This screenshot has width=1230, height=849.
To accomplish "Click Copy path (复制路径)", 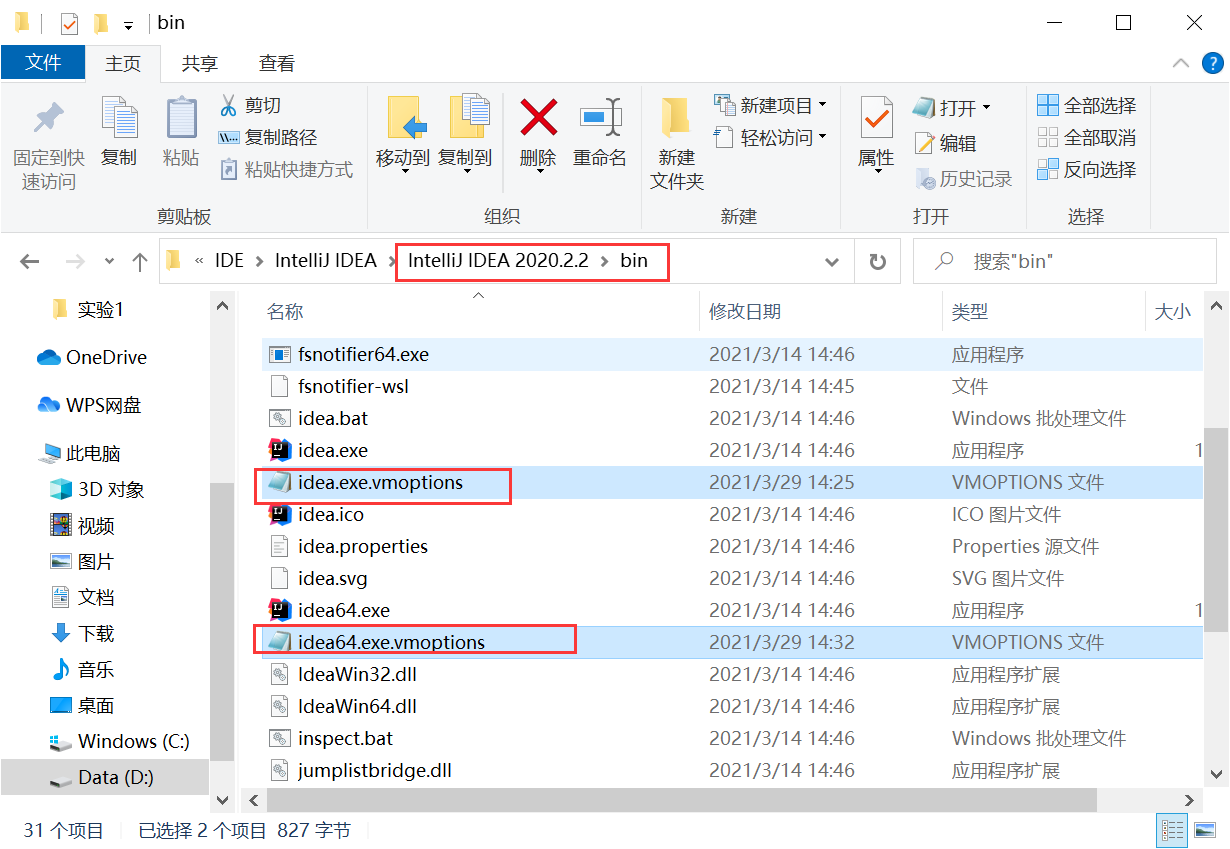I will (268, 138).
